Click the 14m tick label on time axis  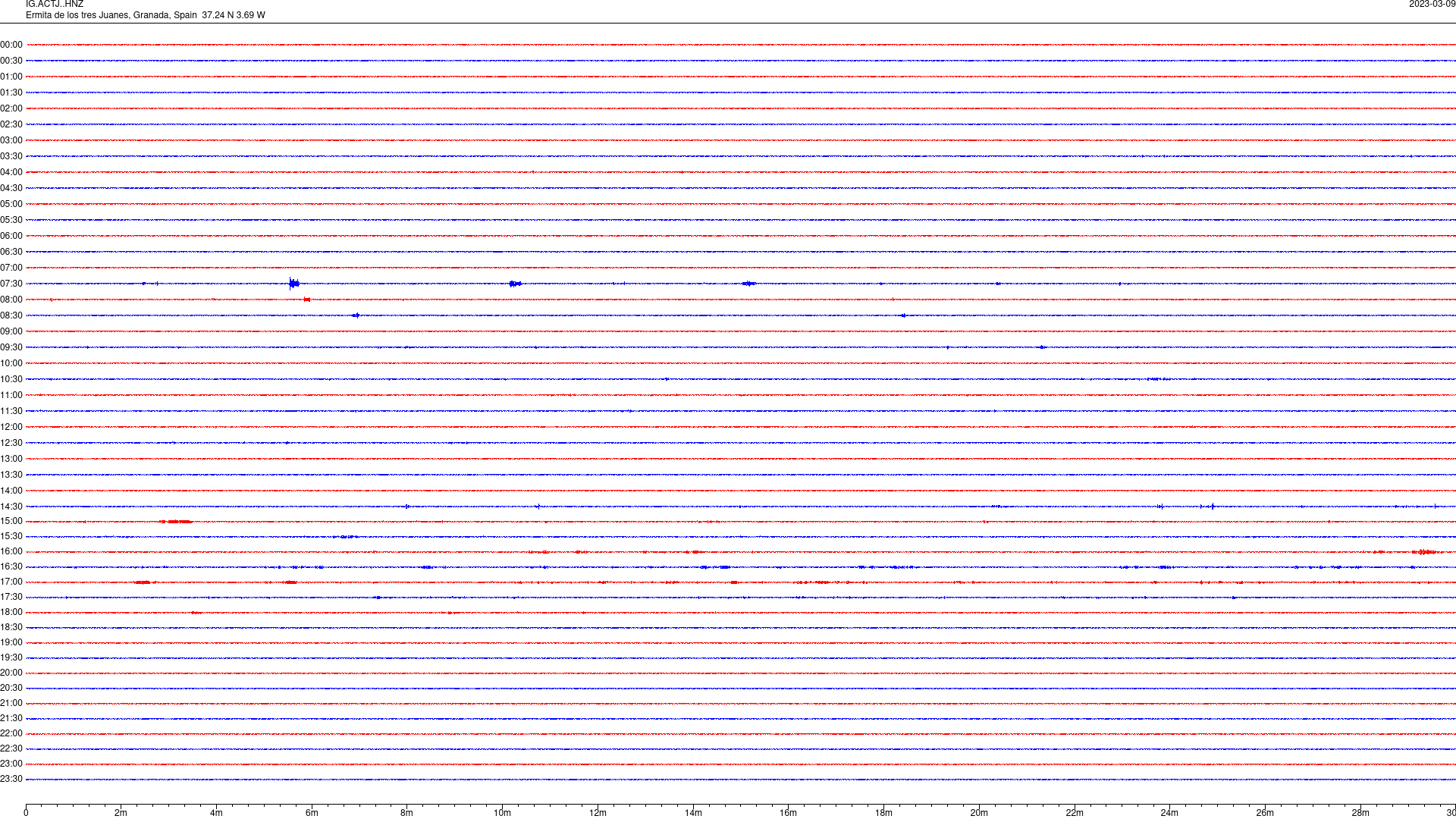tap(693, 813)
